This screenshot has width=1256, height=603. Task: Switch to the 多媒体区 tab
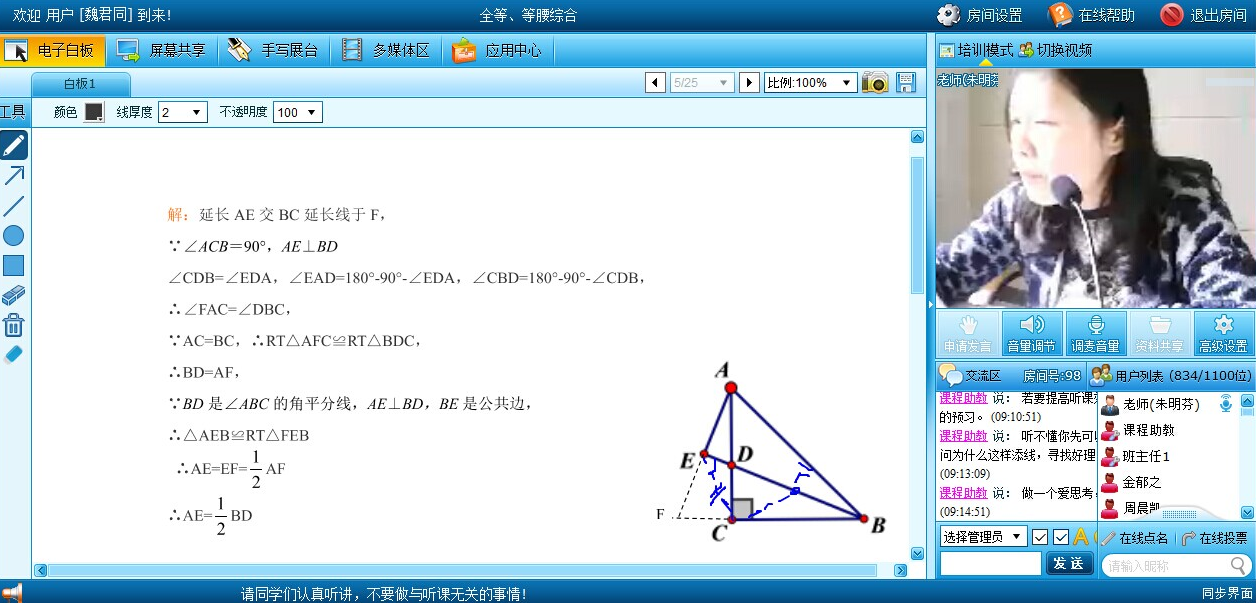[x=384, y=50]
